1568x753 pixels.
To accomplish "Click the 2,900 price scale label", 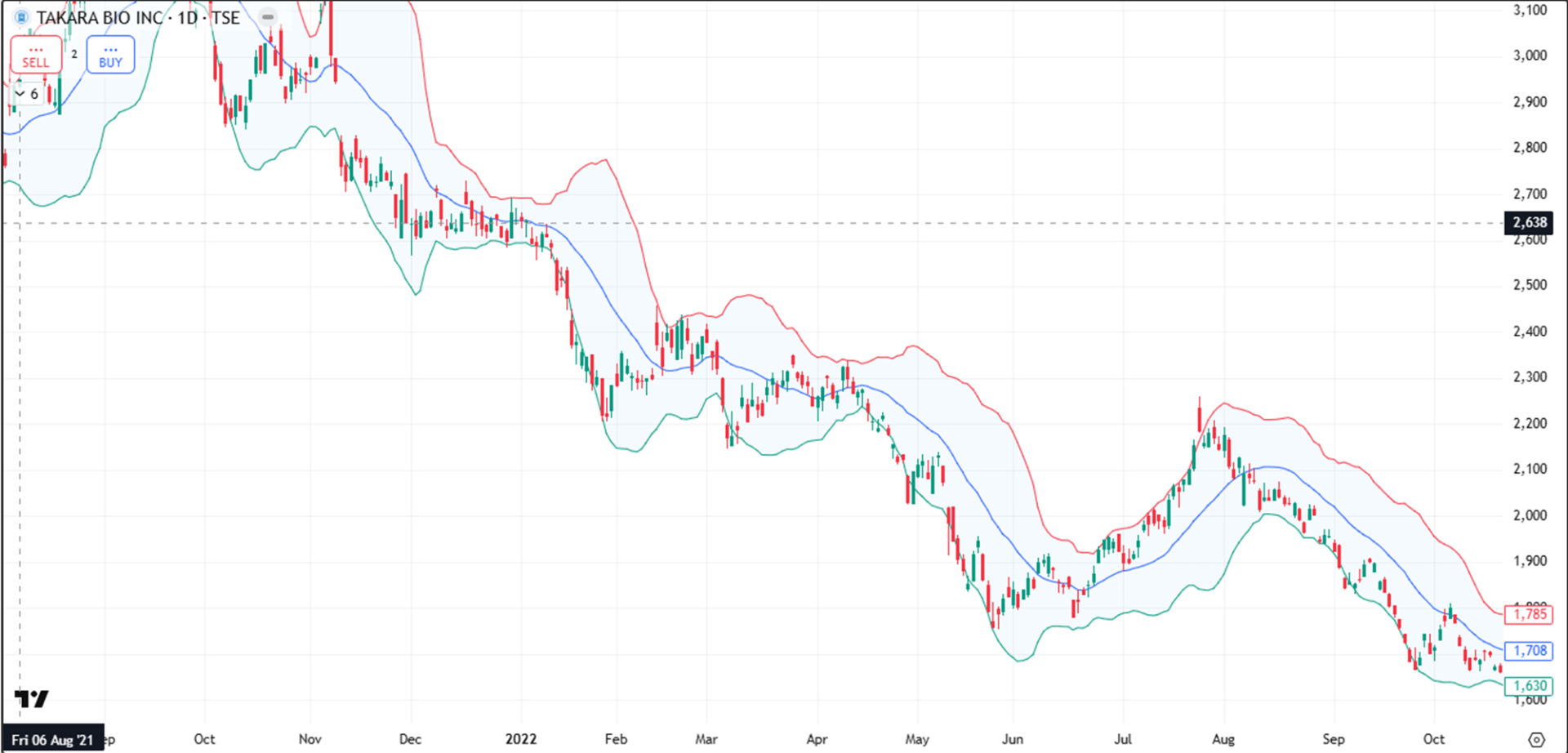I will pos(1530,102).
